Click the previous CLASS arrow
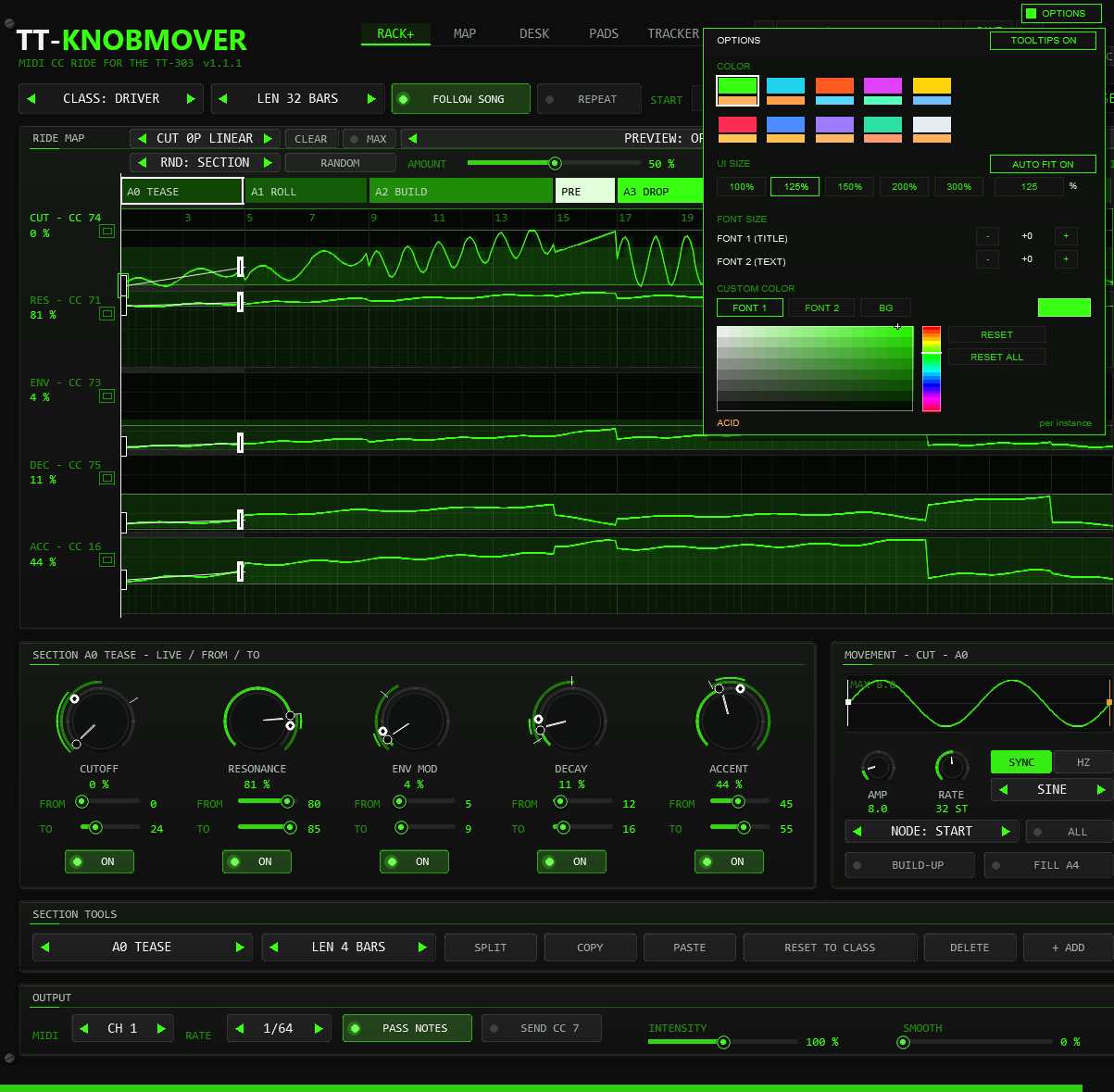Image resolution: width=1114 pixels, height=1092 pixels. (x=31, y=99)
